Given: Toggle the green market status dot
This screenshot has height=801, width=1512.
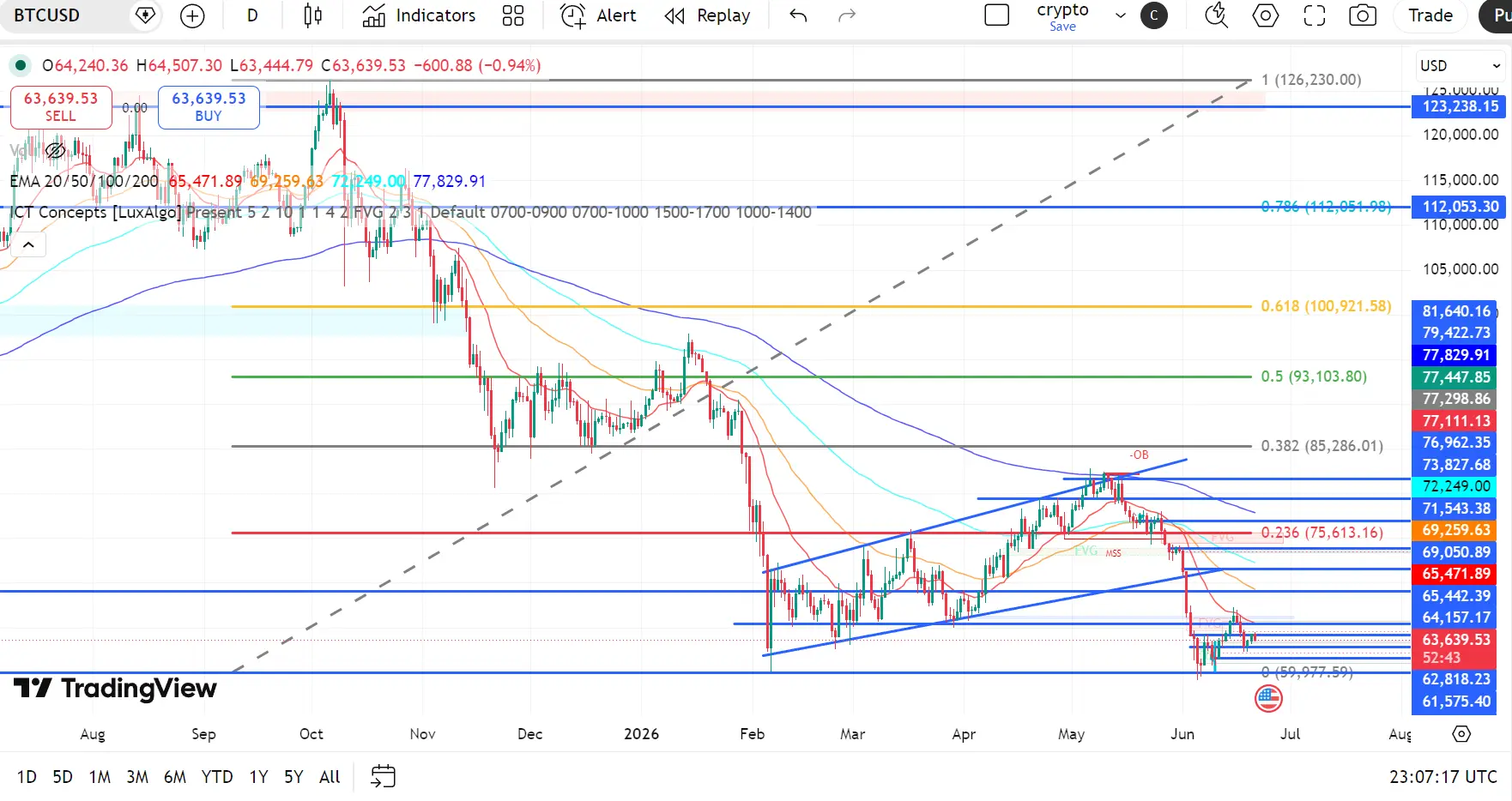Looking at the screenshot, I should (x=21, y=65).
